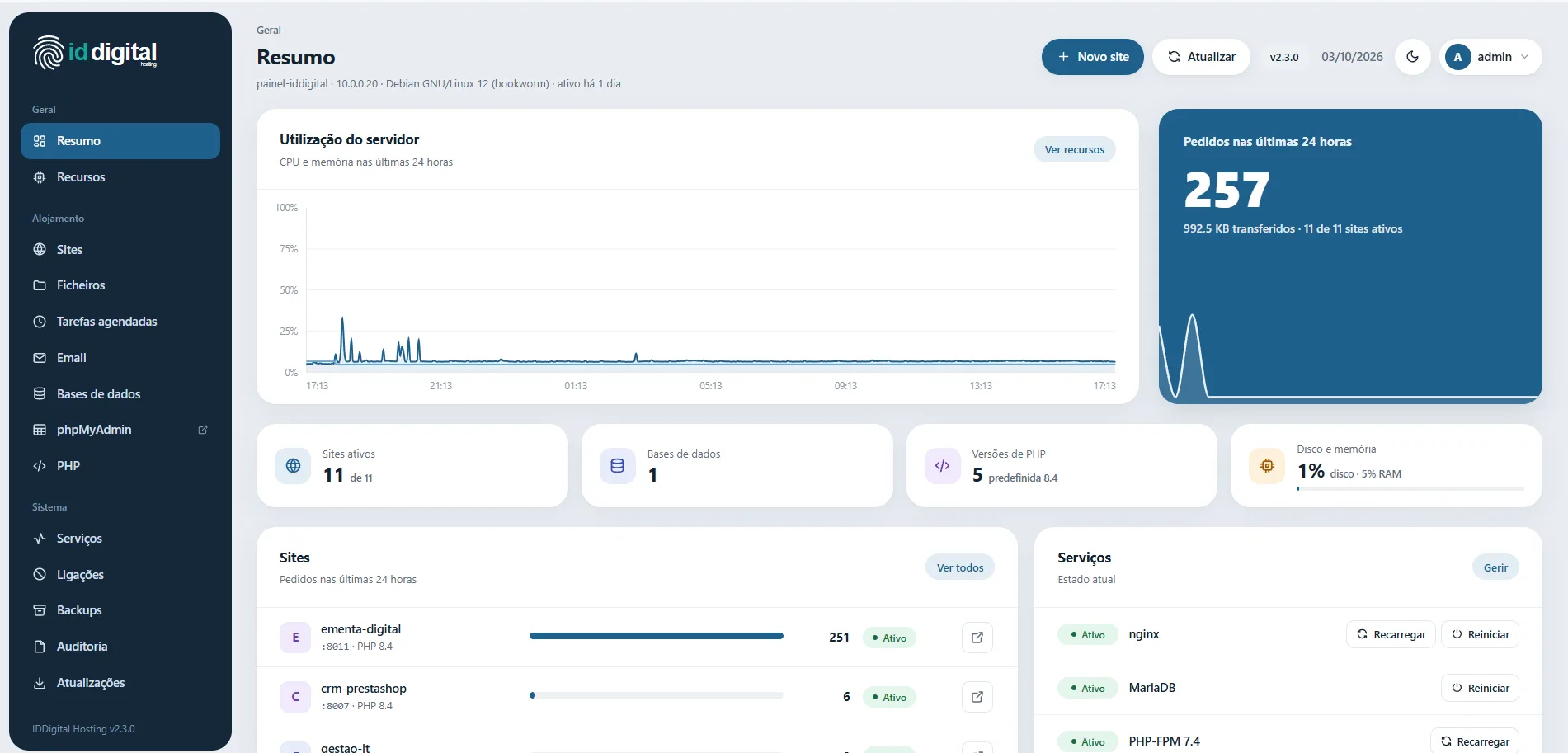The height and width of the screenshot is (753, 1568).
Task: Click Gerir in the Serviços panel
Action: click(1495, 567)
